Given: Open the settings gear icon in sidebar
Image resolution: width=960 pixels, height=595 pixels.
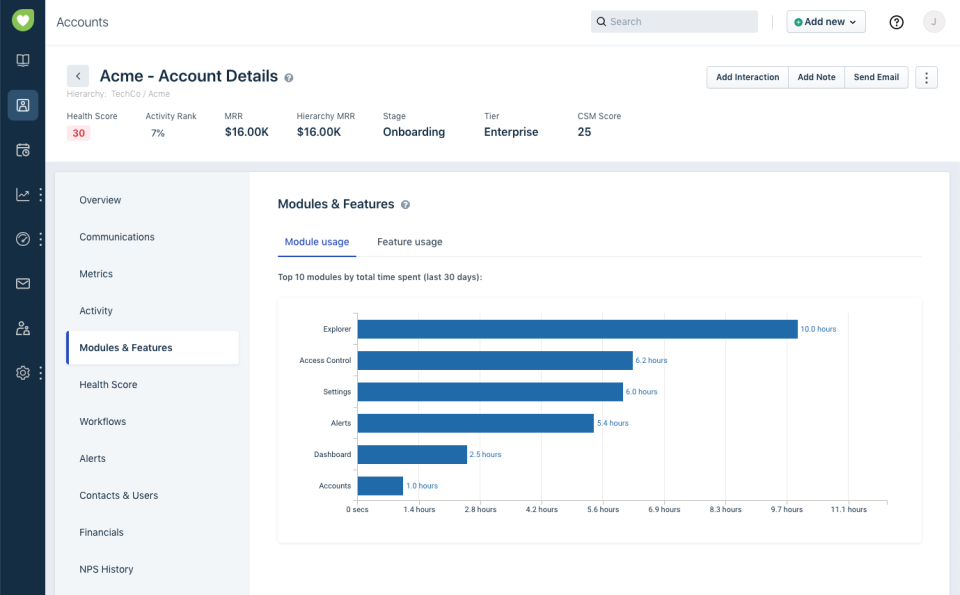Looking at the screenshot, I should point(22,372).
